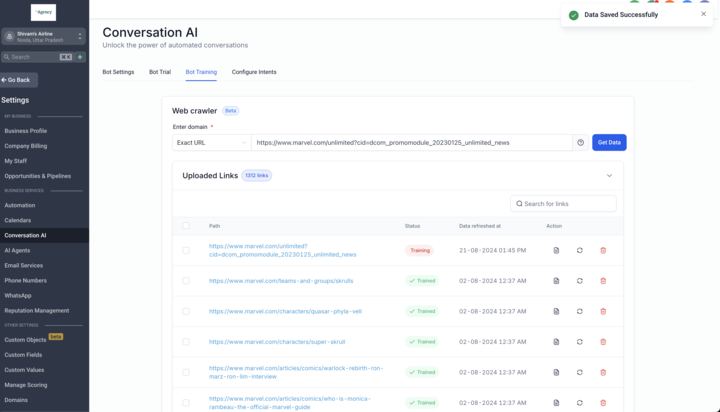This screenshot has width=720, height=412.
Task: Dismiss the Data Saved Successfully notification
Action: click(704, 14)
